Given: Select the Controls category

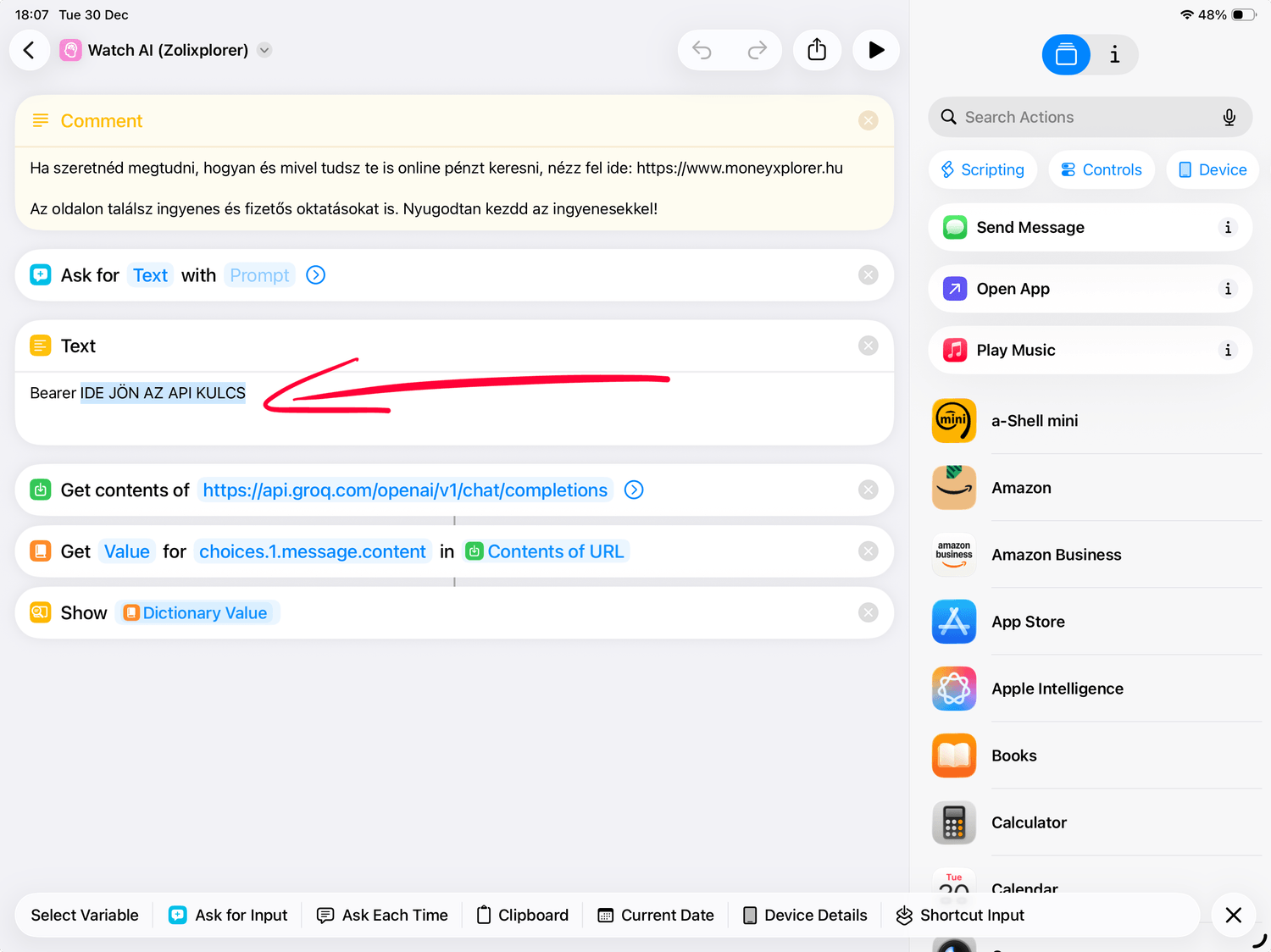Looking at the screenshot, I should click(x=1102, y=169).
